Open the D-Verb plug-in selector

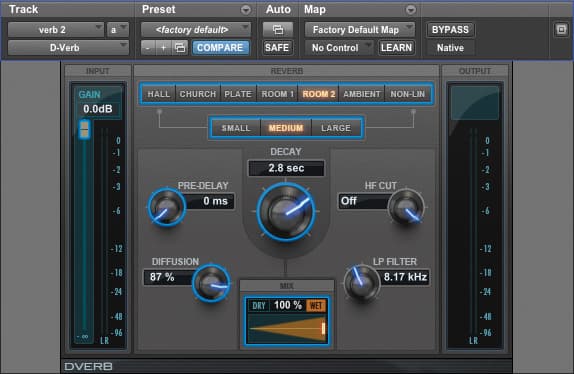pyautogui.click(x=68, y=48)
